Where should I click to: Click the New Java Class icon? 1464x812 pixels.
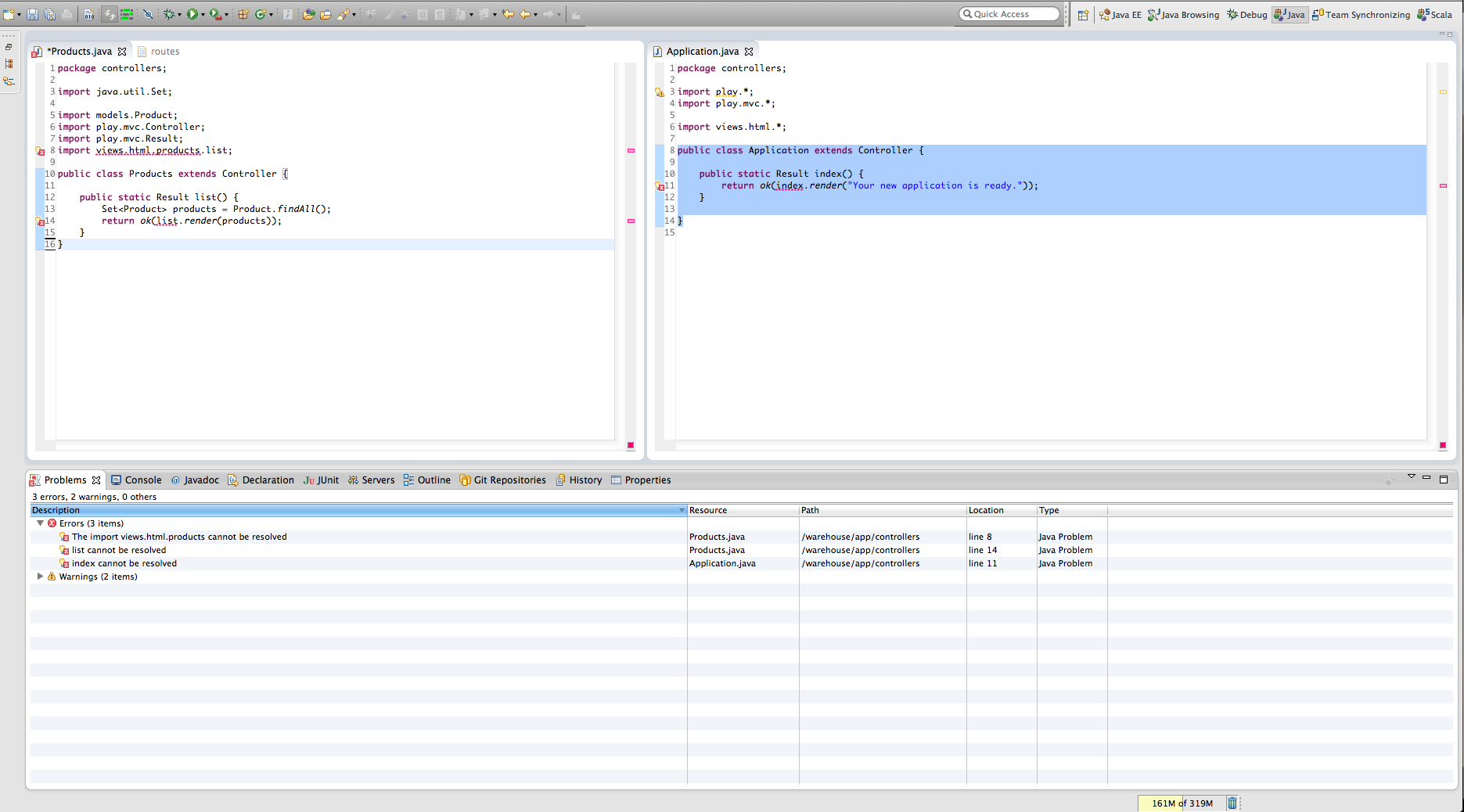click(261, 14)
